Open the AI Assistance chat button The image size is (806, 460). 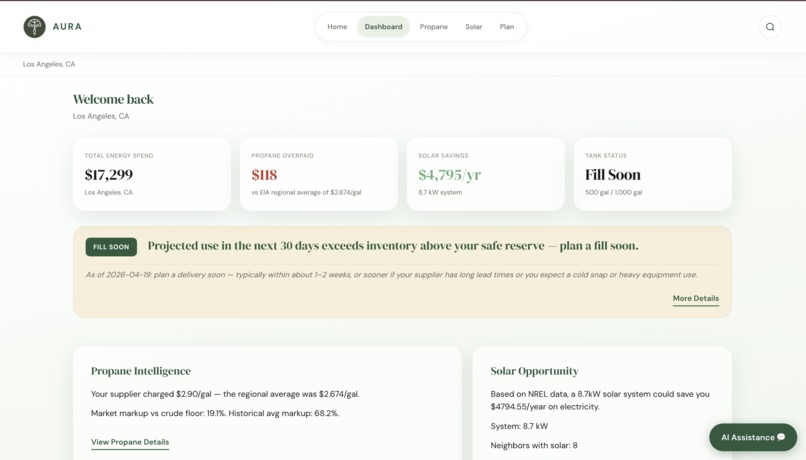tap(753, 437)
